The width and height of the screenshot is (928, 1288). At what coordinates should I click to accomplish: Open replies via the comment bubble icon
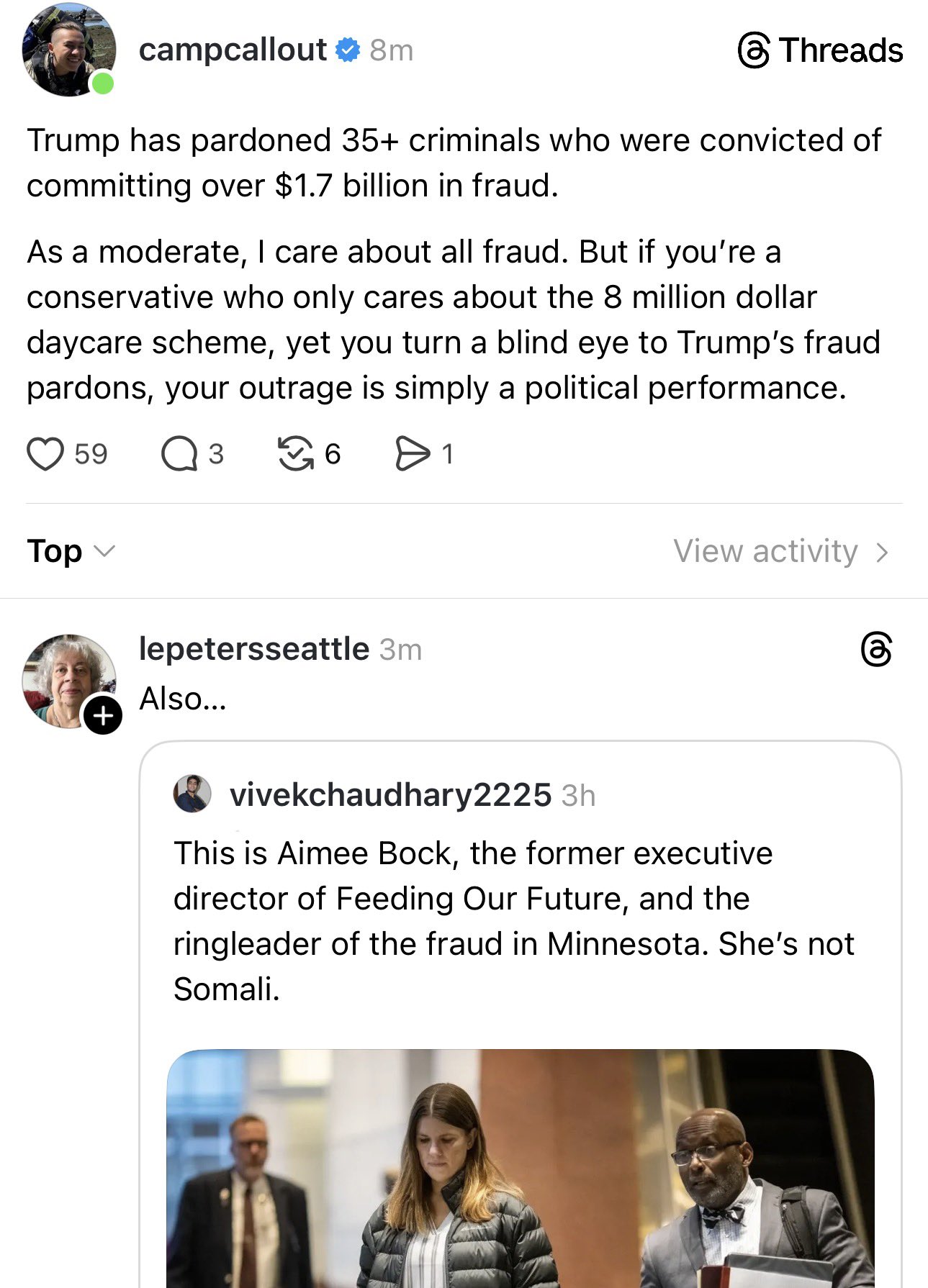click(179, 454)
